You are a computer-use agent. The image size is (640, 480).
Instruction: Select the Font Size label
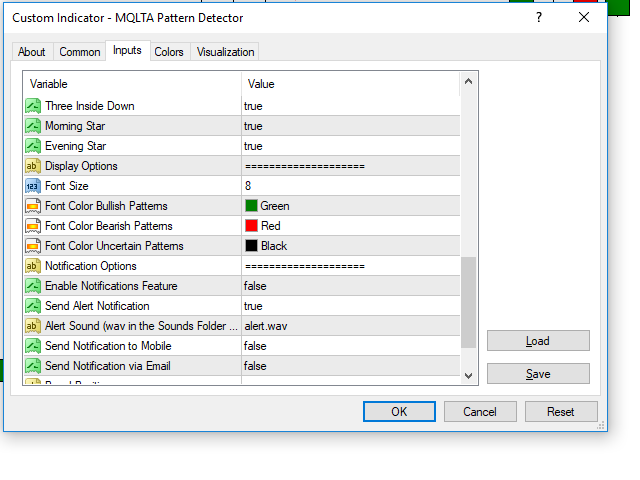click(x=67, y=186)
